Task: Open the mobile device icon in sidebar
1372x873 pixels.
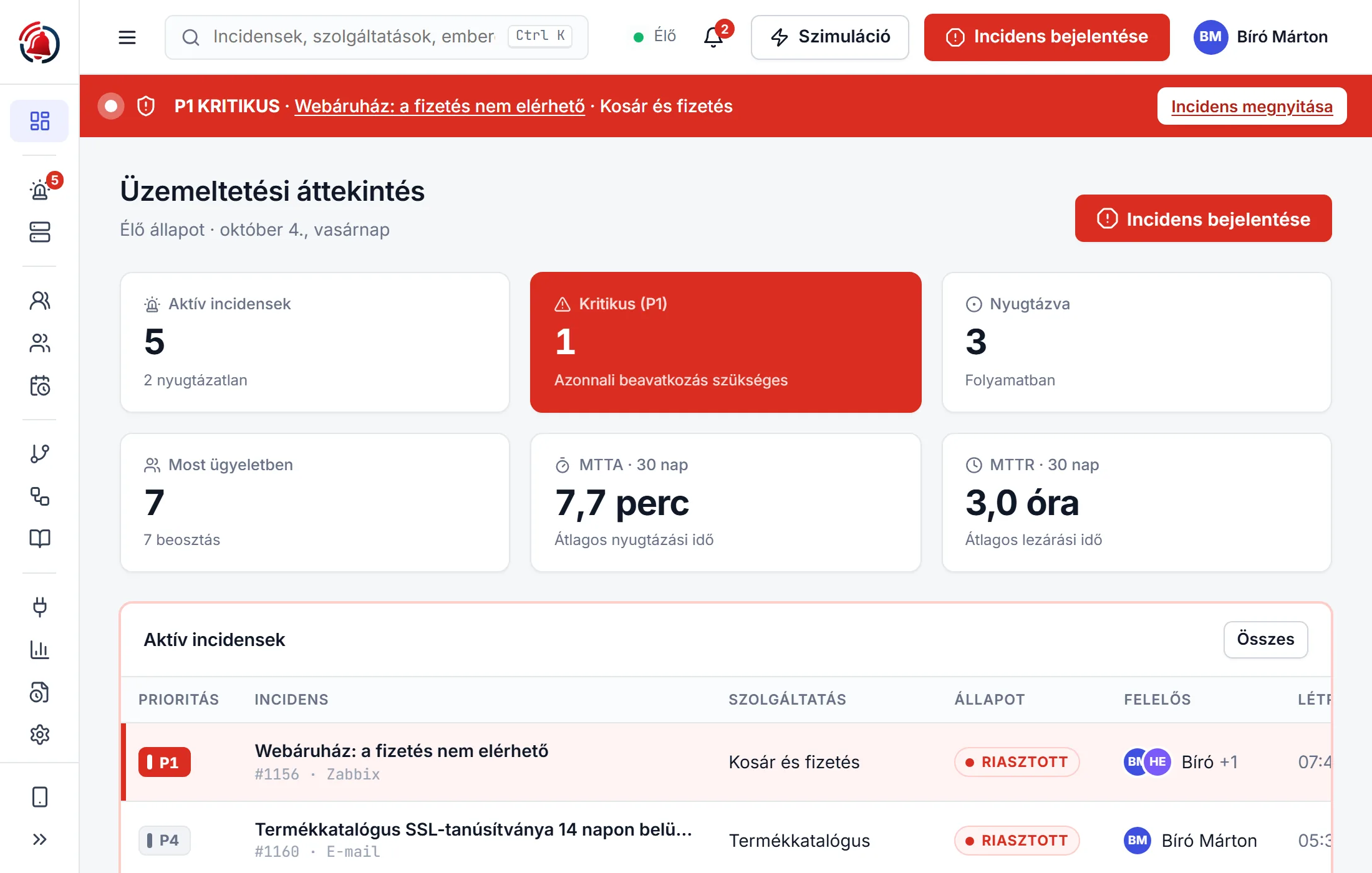Action: (x=40, y=797)
